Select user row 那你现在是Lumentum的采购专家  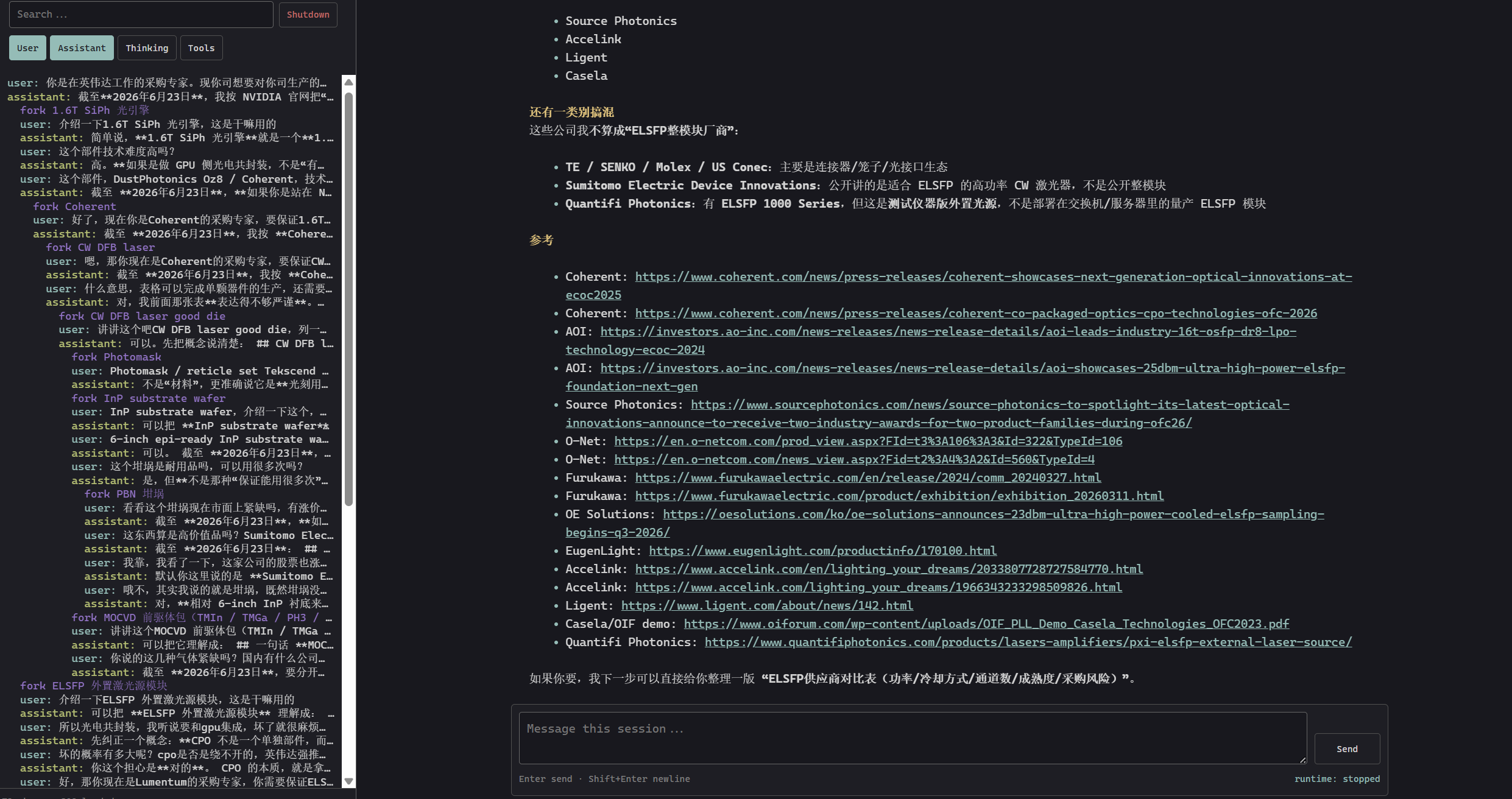tap(177, 782)
